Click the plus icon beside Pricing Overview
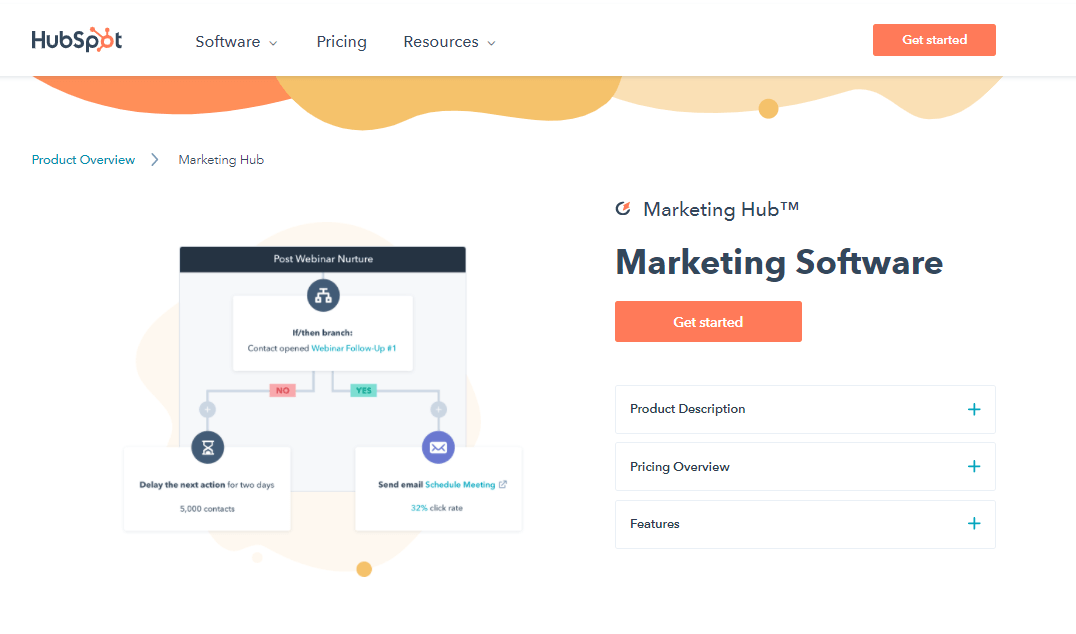The image size is (1076, 634). (x=974, y=467)
